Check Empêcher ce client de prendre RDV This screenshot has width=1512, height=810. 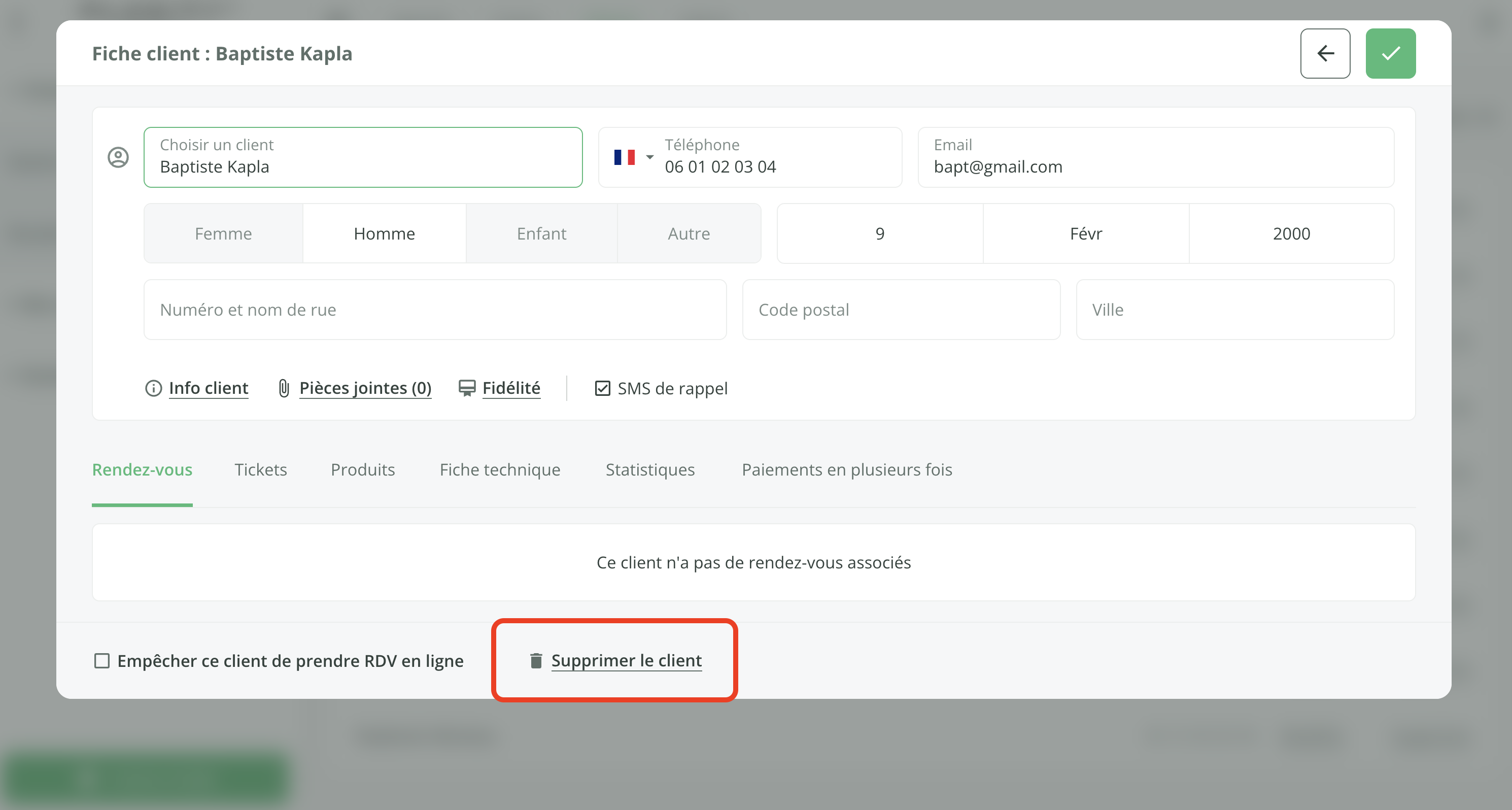tap(102, 661)
